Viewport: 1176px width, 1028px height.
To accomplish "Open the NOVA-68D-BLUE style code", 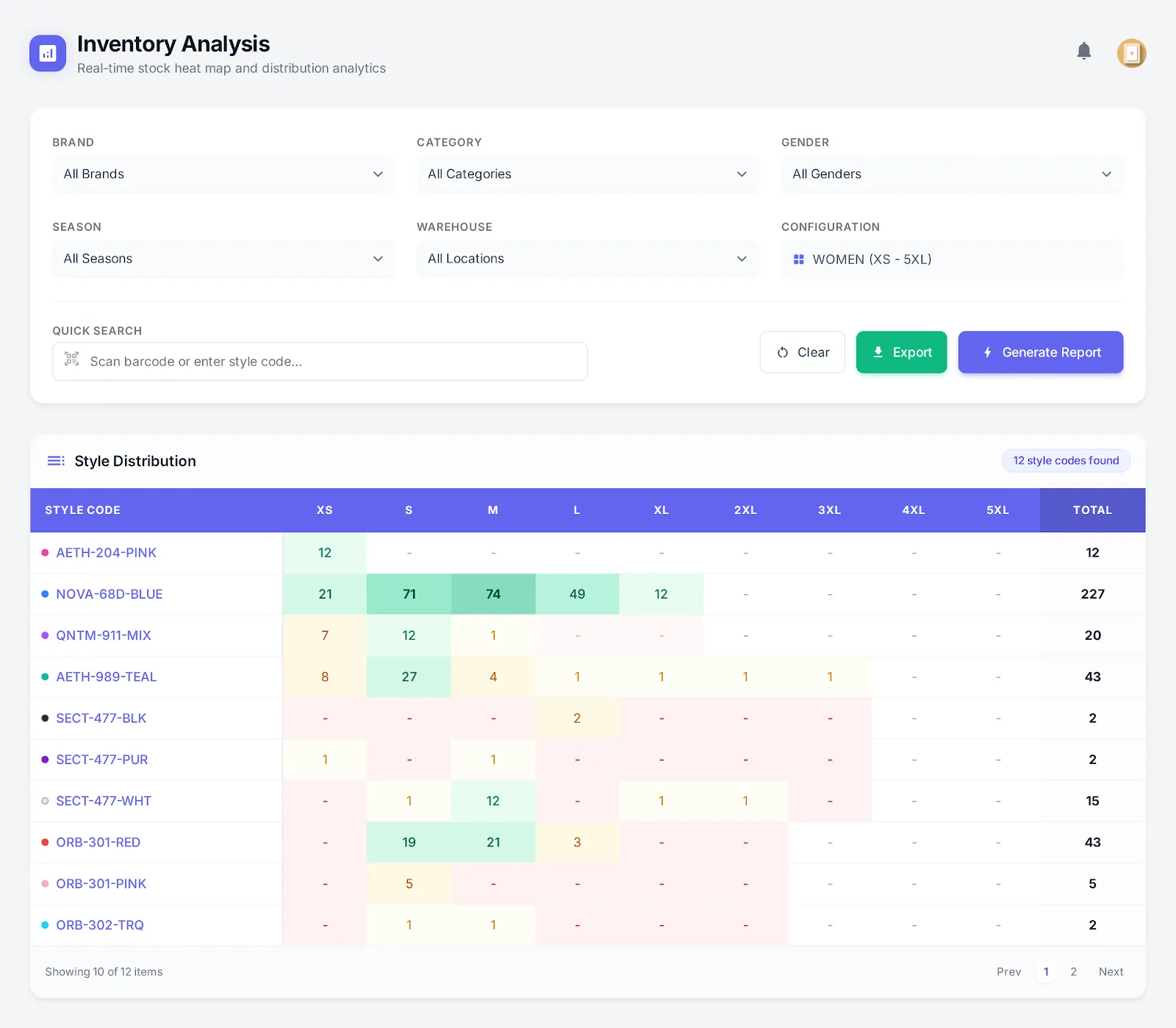I will coord(110,594).
